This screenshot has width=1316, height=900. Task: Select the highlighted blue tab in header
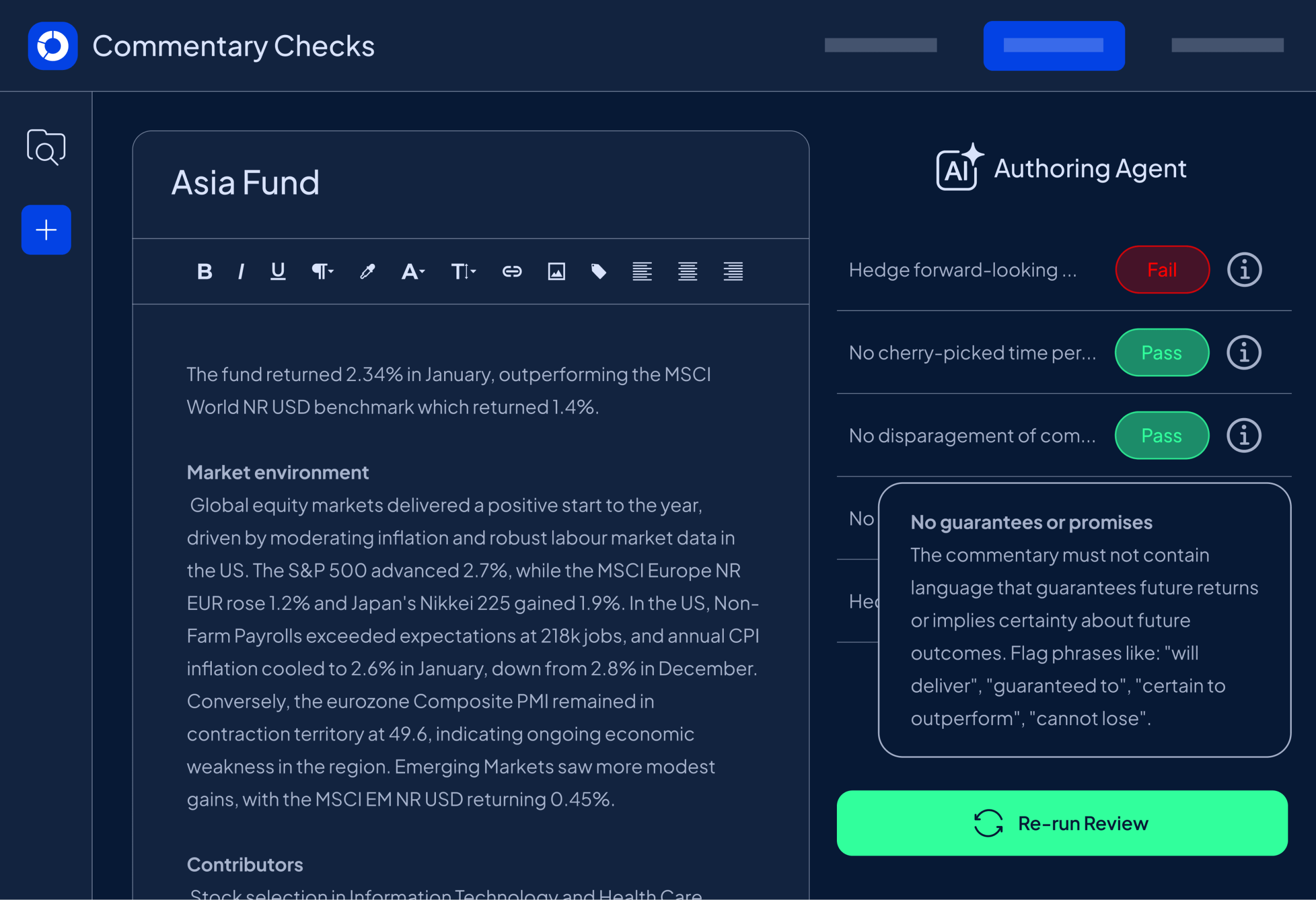pyautogui.click(x=1054, y=46)
